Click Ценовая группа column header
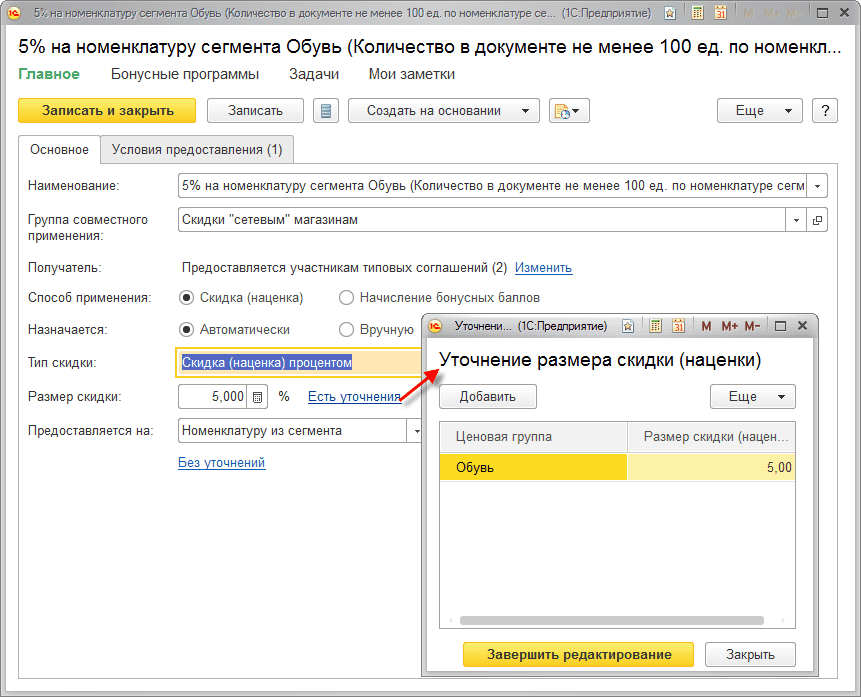Image resolution: width=861 pixels, height=697 pixels. pyautogui.click(x=533, y=437)
